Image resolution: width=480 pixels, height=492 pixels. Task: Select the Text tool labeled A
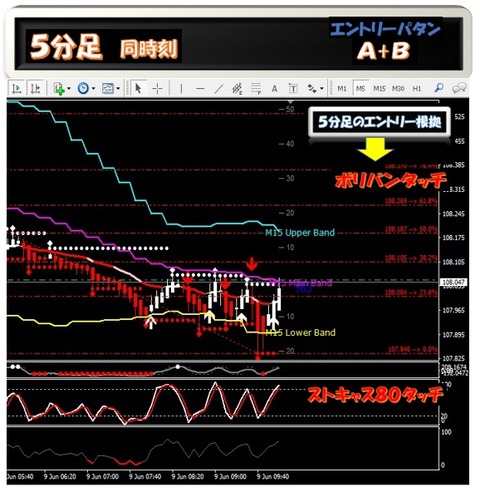(x=274, y=89)
